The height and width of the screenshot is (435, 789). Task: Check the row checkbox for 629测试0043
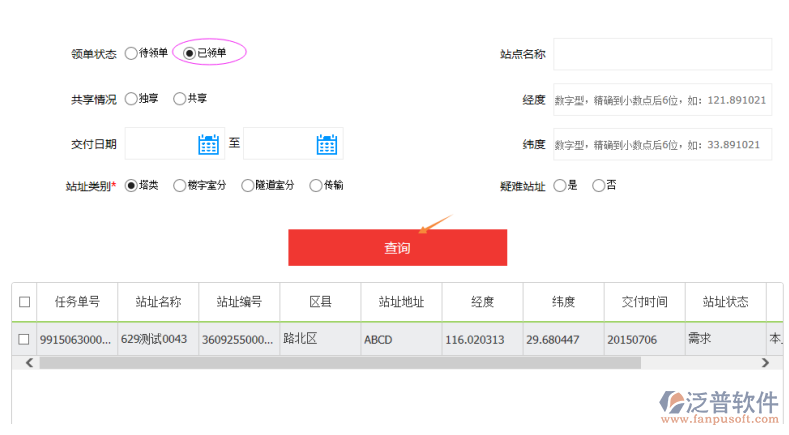pos(25,339)
